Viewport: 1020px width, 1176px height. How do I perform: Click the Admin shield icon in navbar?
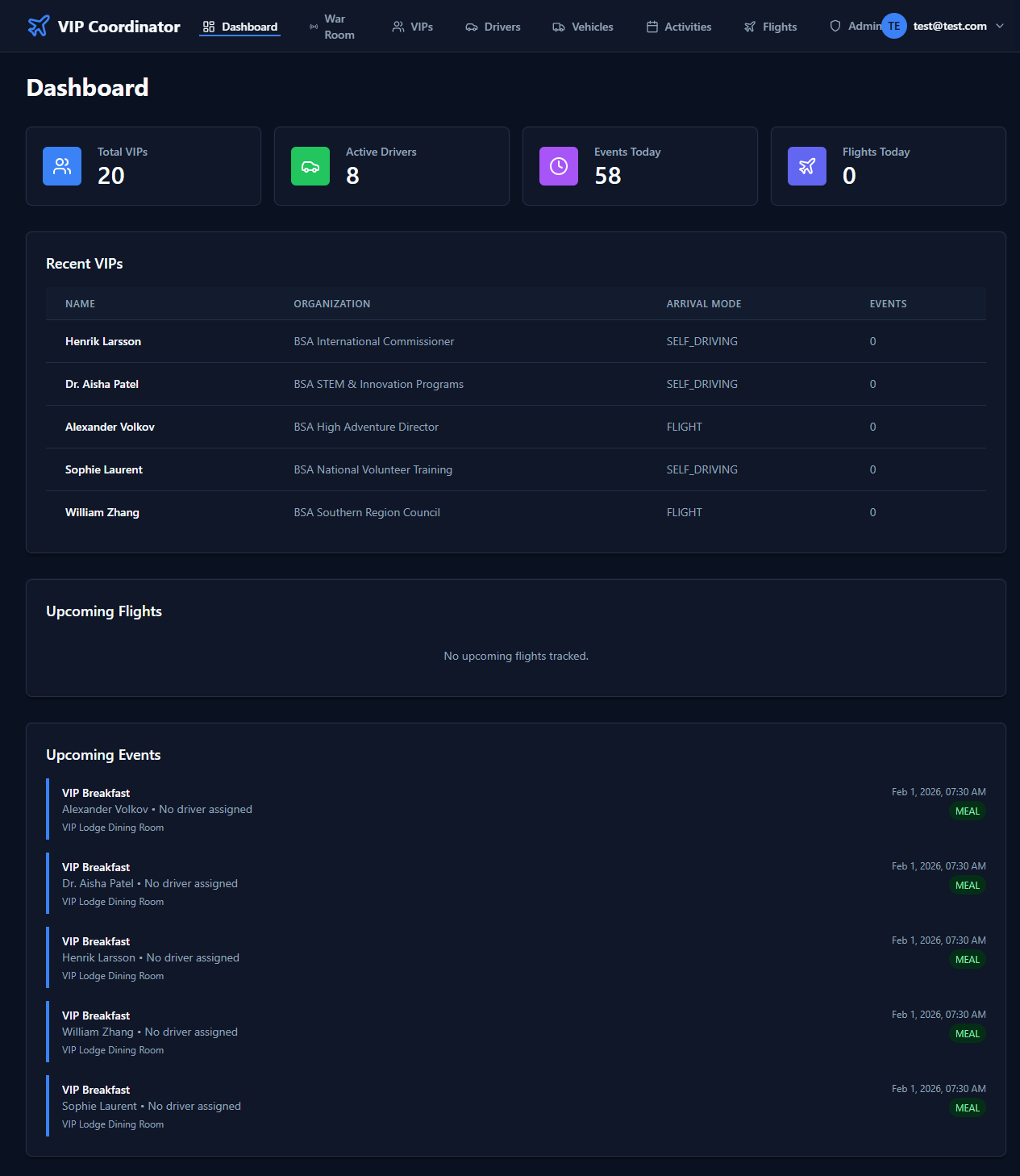[x=835, y=26]
